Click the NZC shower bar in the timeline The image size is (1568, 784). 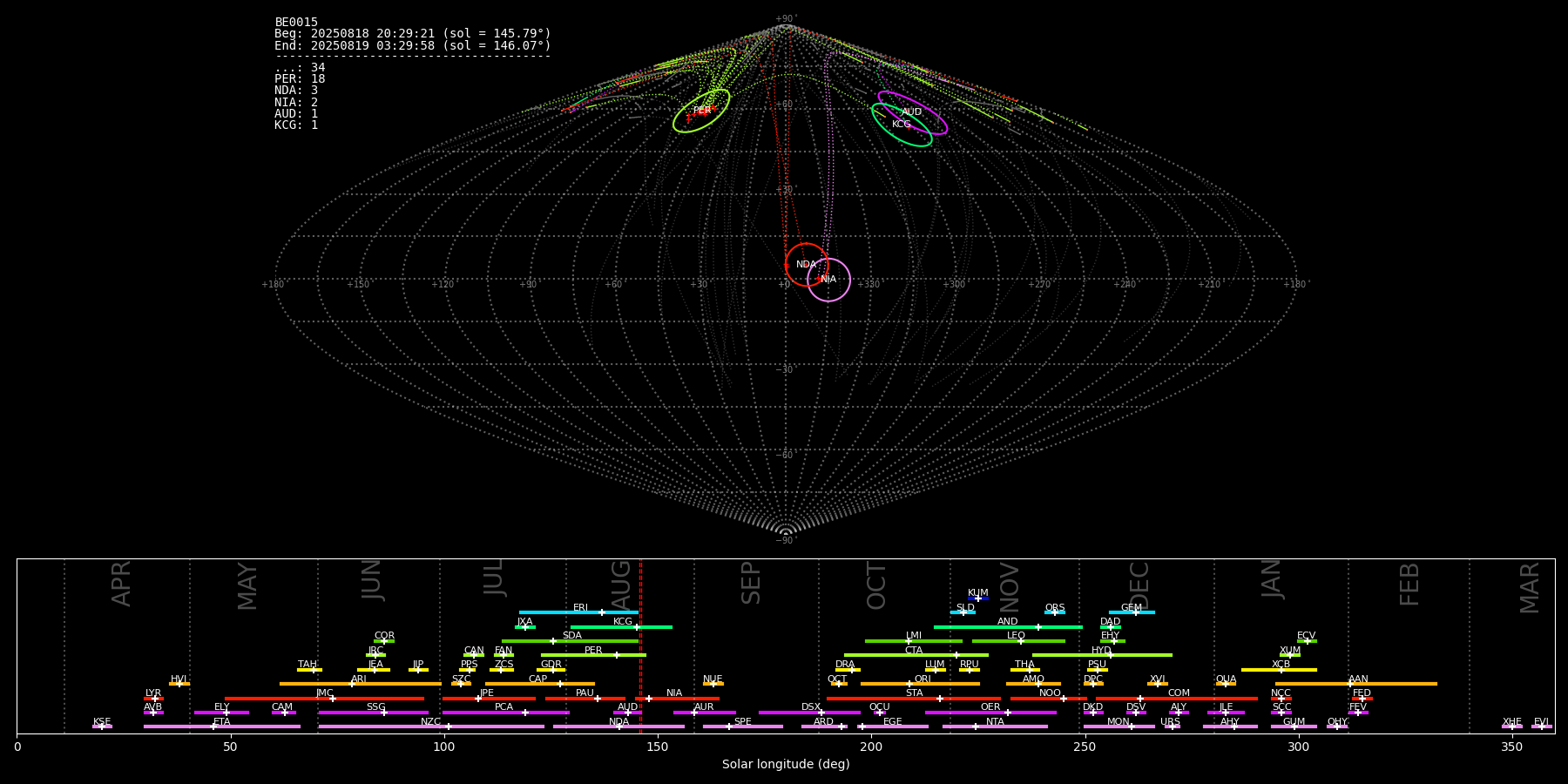(x=431, y=727)
